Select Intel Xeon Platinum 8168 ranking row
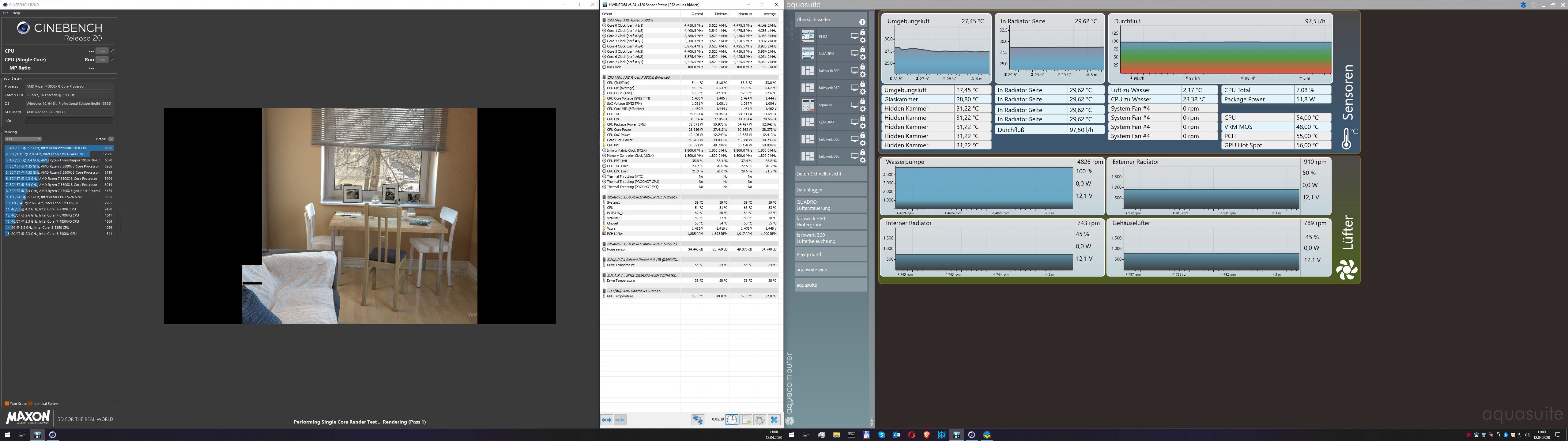The width and height of the screenshot is (1568, 441). tap(59, 148)
